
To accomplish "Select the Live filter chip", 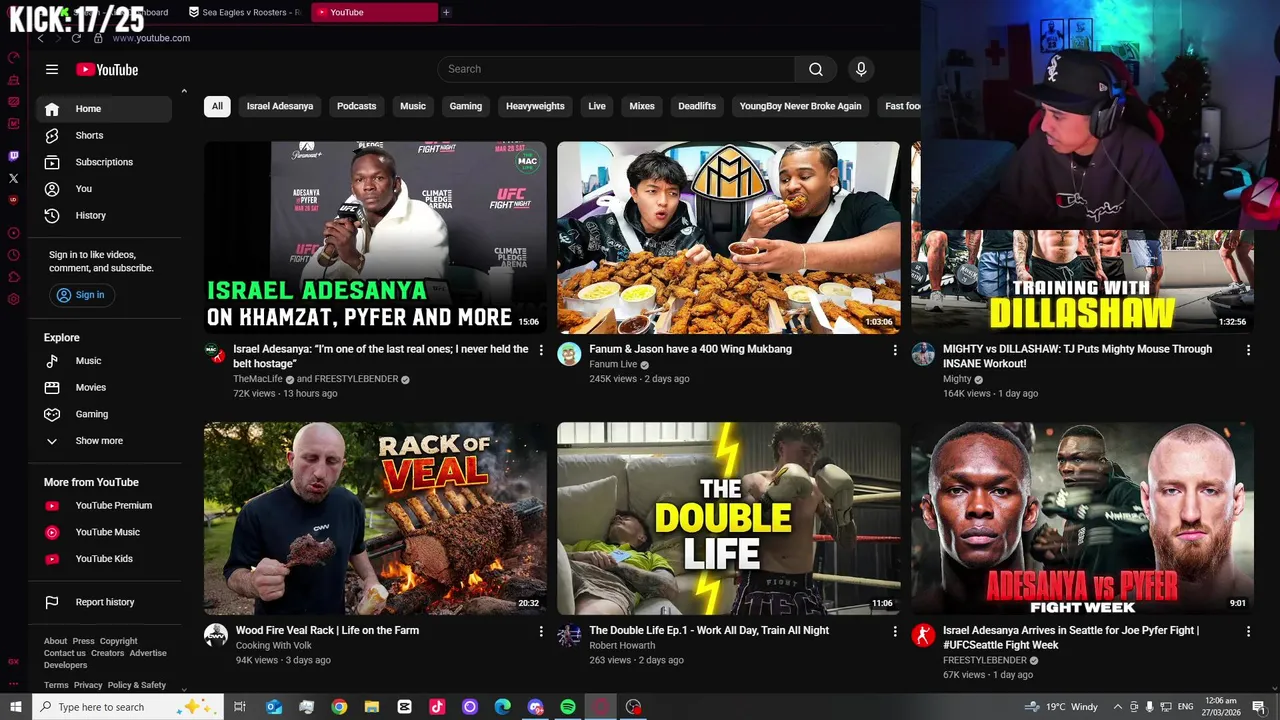I will pos(597,106).
